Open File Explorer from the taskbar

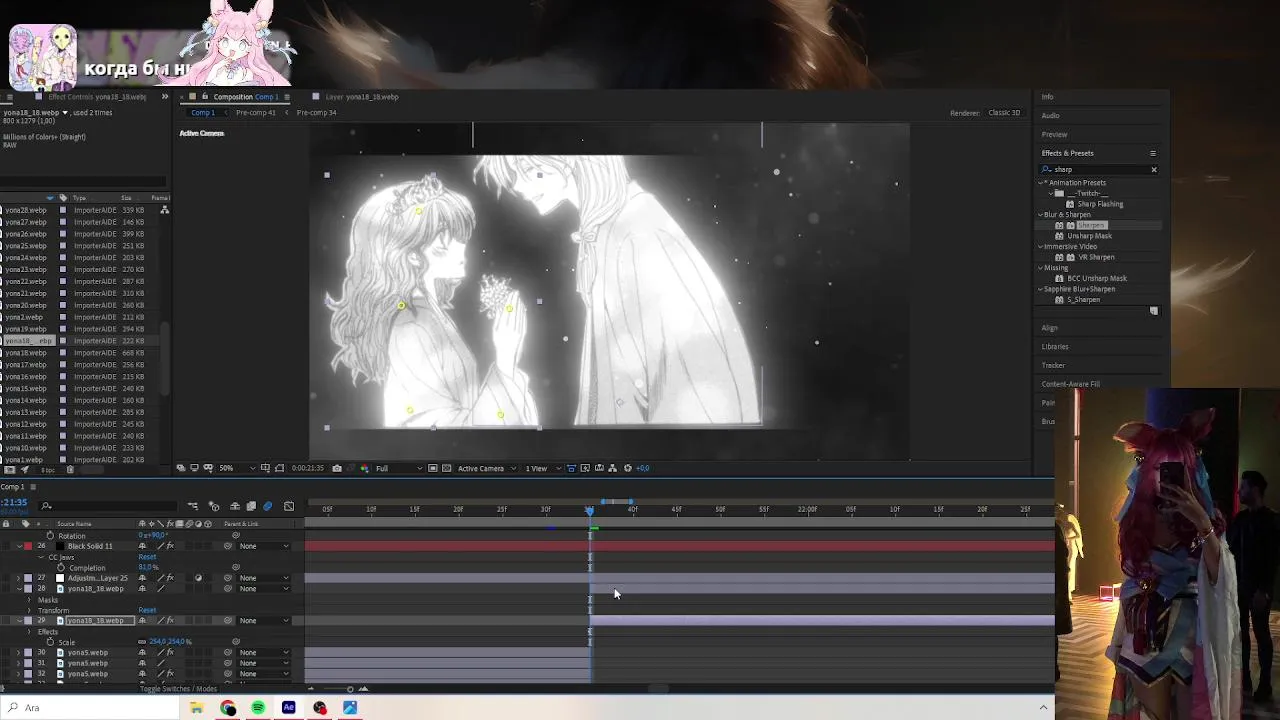tap(197, 707)
